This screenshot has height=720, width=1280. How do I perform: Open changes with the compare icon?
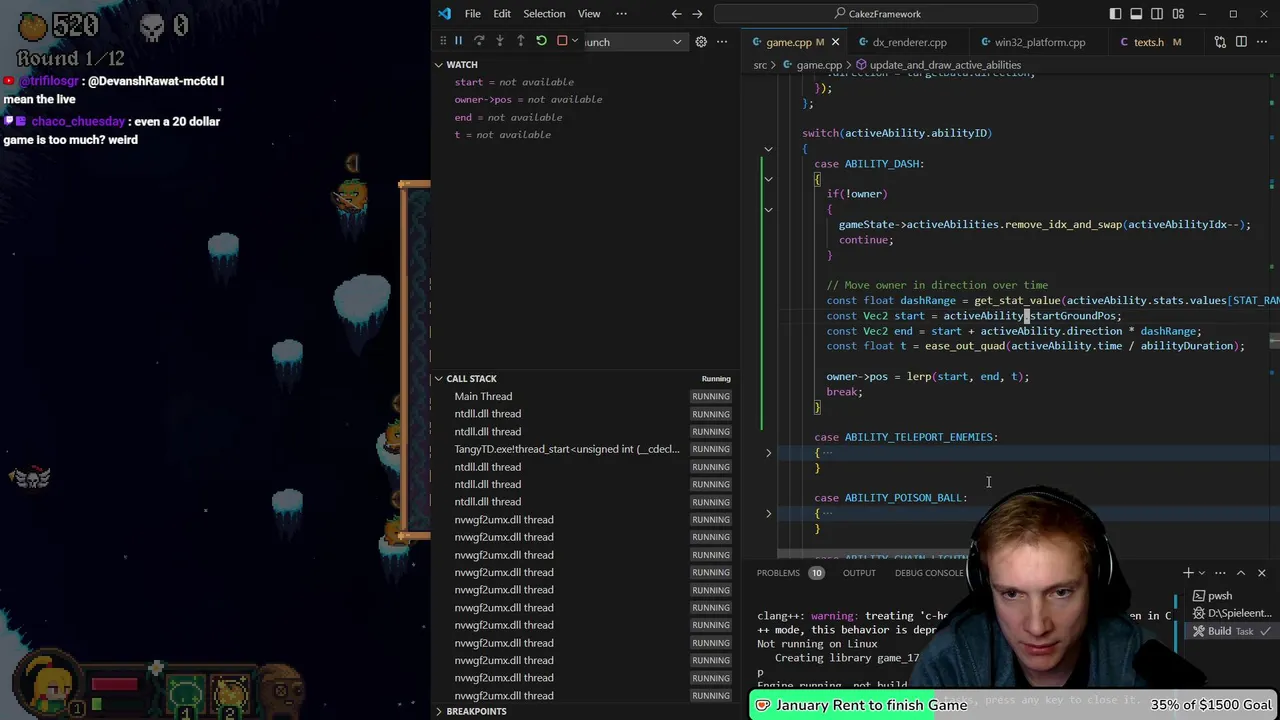click(1220, 42)
